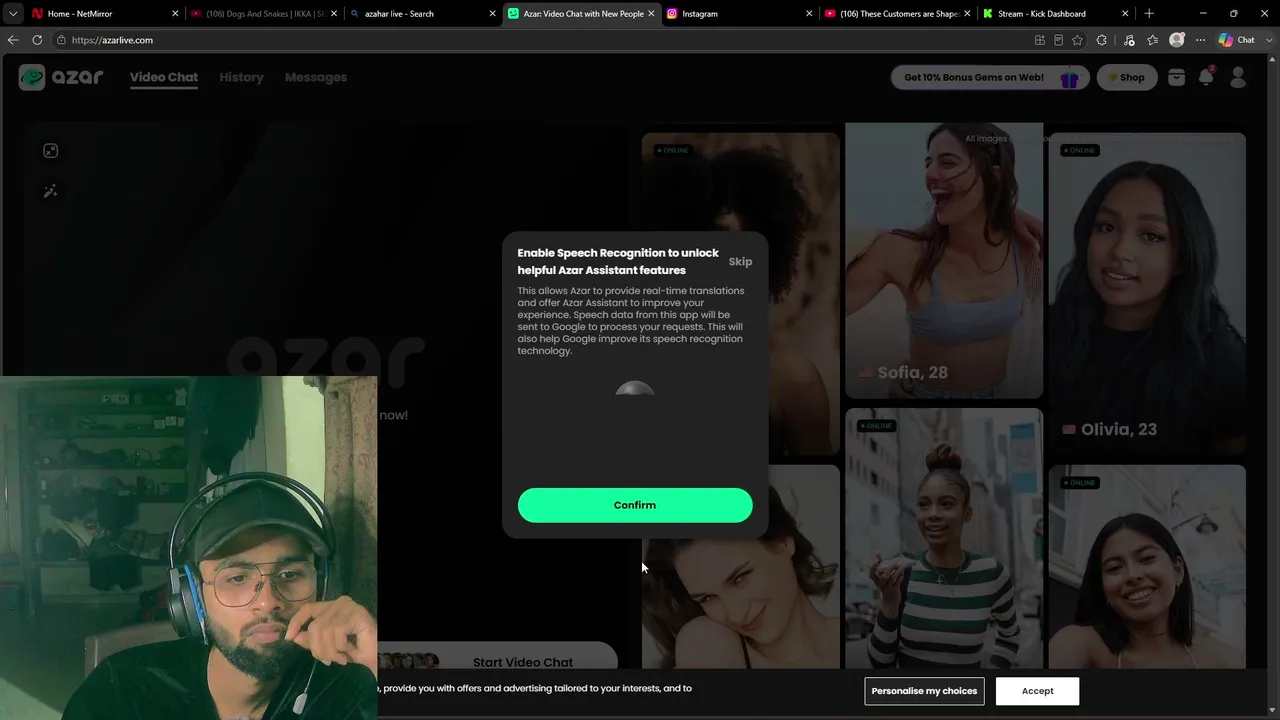Open the Azar notifications bell
The image size is (1280, 720).
pyautogui.click(x=1206, y=77)
